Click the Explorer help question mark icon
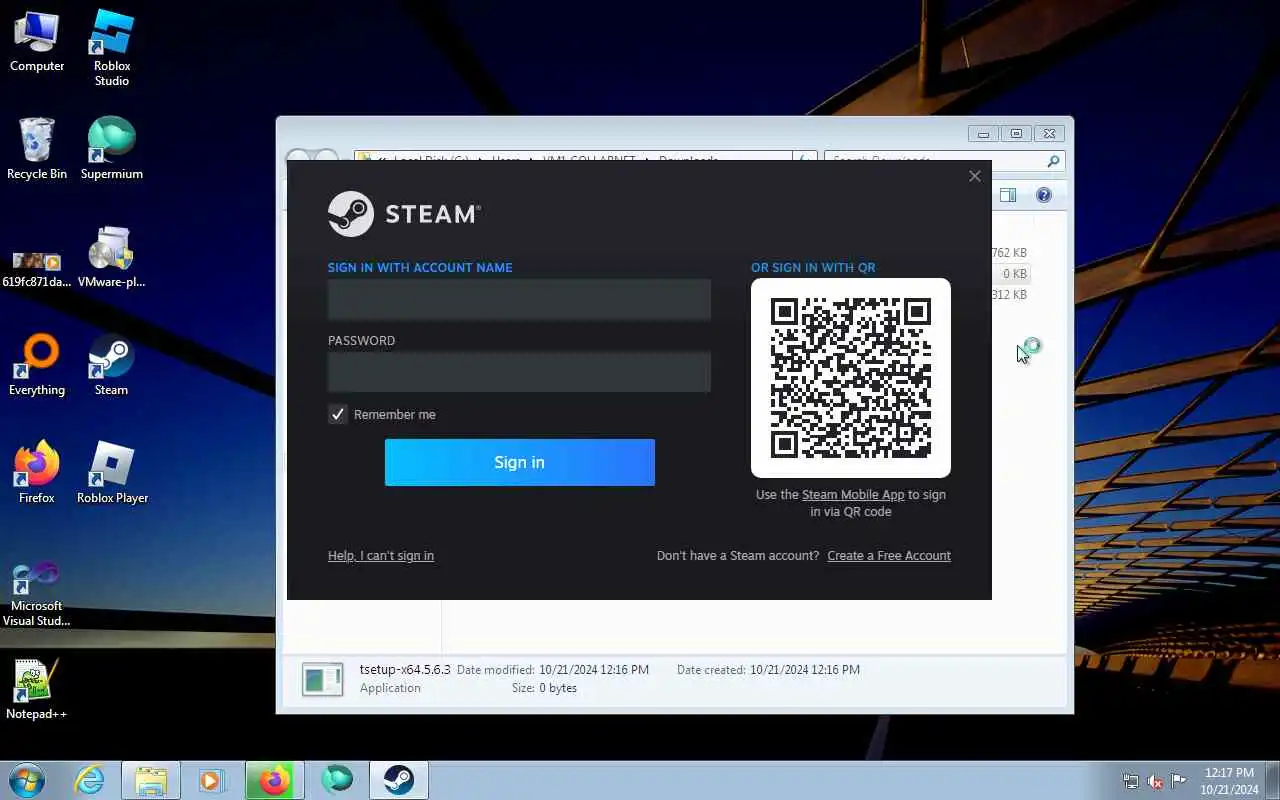1280x800 pixels. (x=1044, y=195)
